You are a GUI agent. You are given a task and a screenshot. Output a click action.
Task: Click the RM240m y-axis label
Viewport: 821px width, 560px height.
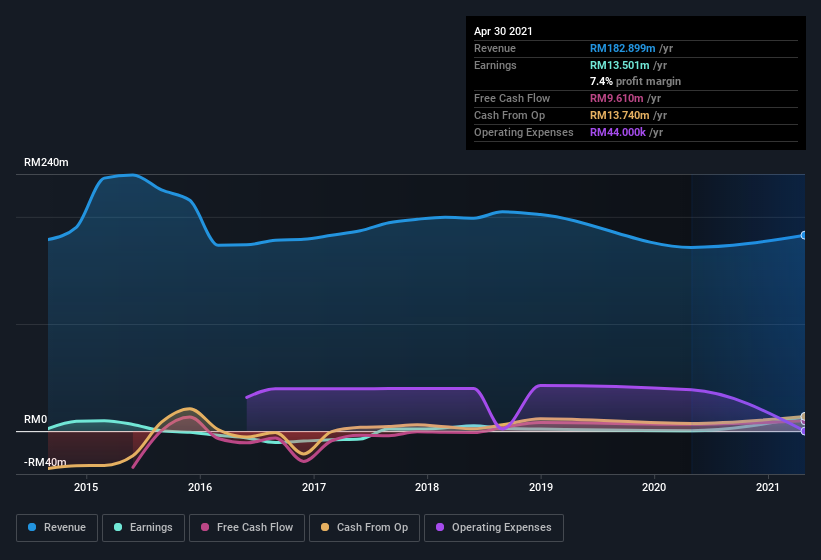pos(46,162)
